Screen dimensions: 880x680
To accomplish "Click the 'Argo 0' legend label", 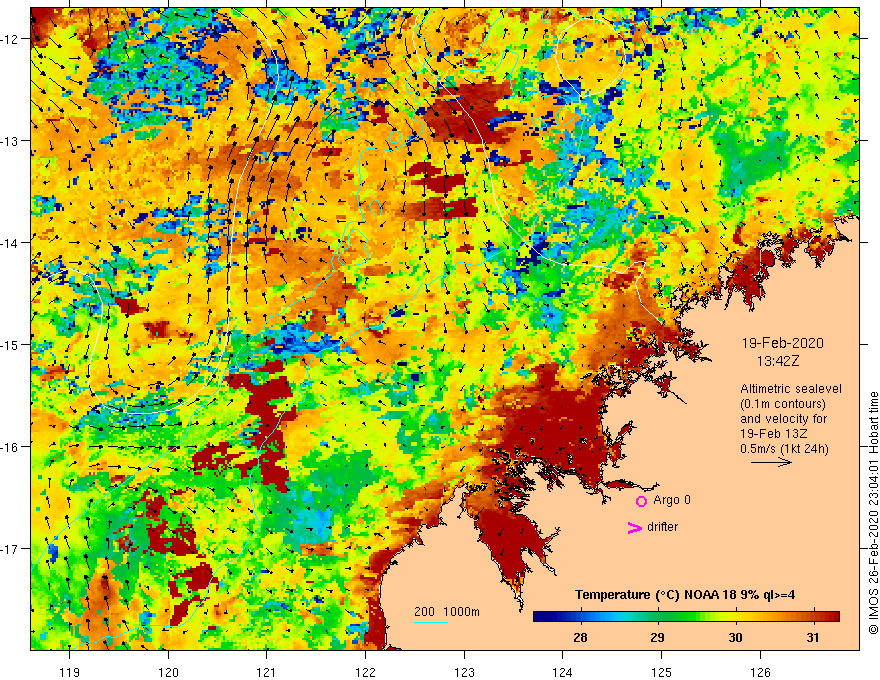I will coord(672,500).
